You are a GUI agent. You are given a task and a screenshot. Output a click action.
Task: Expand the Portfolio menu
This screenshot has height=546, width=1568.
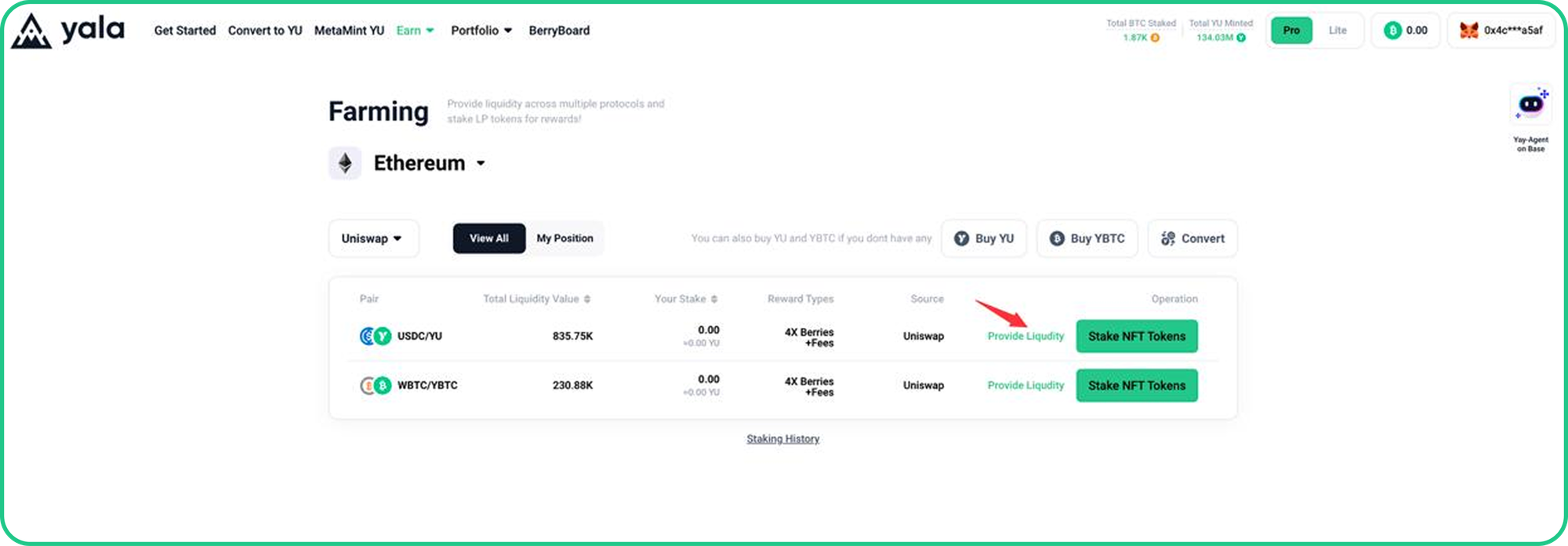tap(481, 31)
